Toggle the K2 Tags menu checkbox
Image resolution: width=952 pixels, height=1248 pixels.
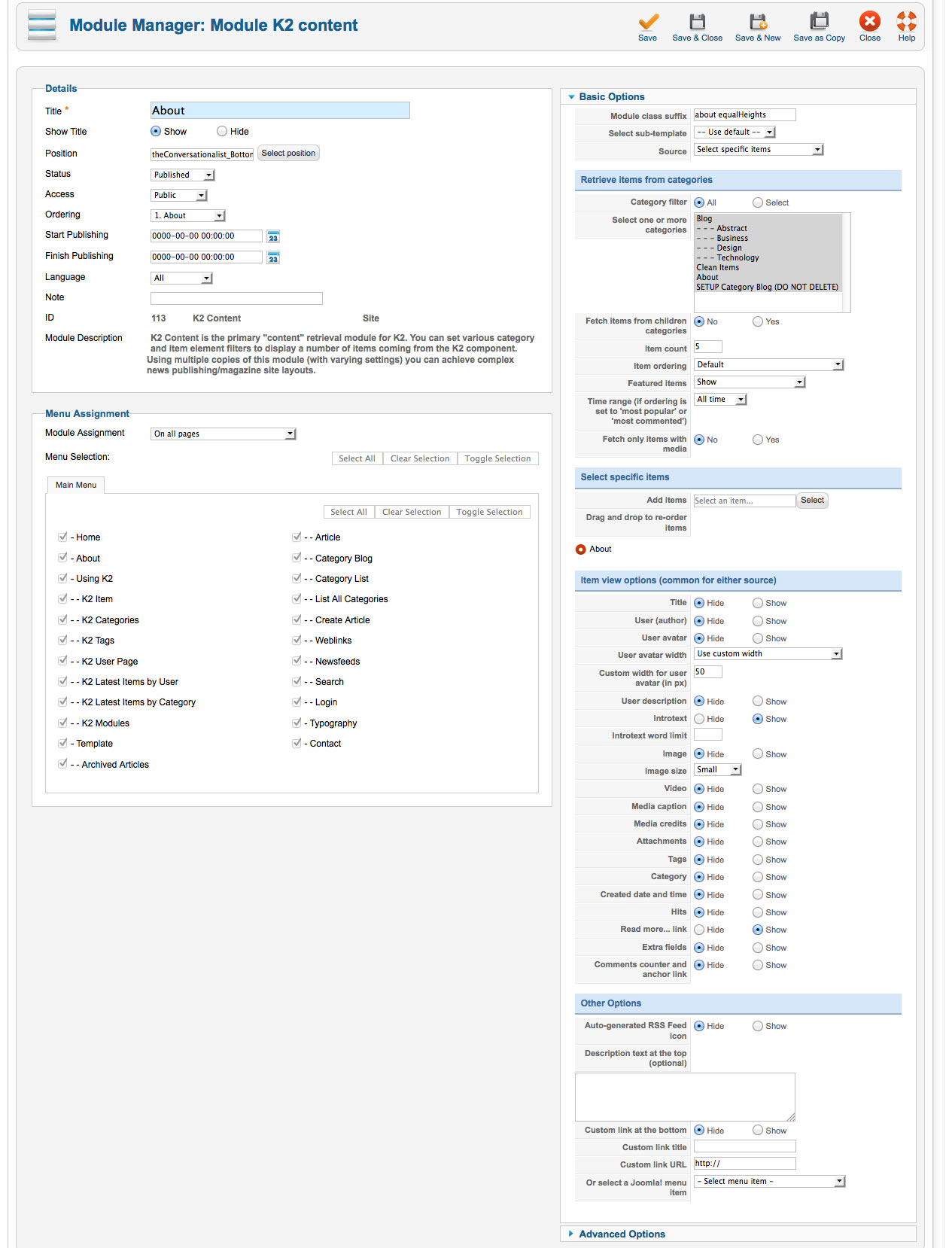[62, 640]
